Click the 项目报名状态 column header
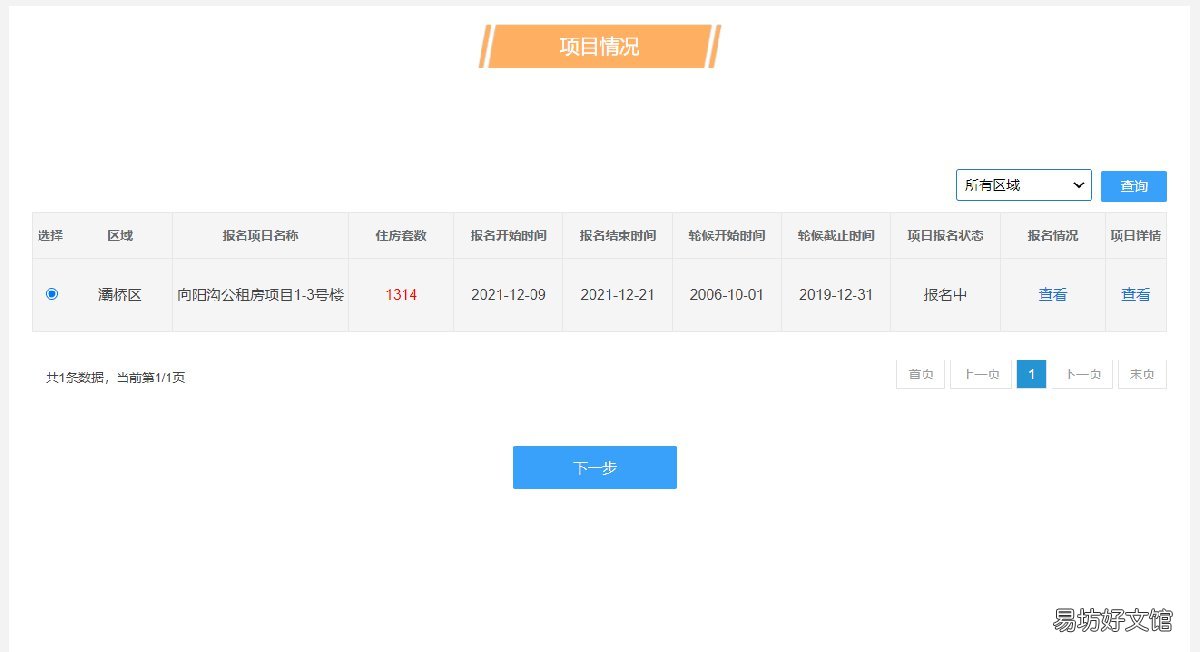The height and width of the screenshot is (652, 1200). point(945,236)
